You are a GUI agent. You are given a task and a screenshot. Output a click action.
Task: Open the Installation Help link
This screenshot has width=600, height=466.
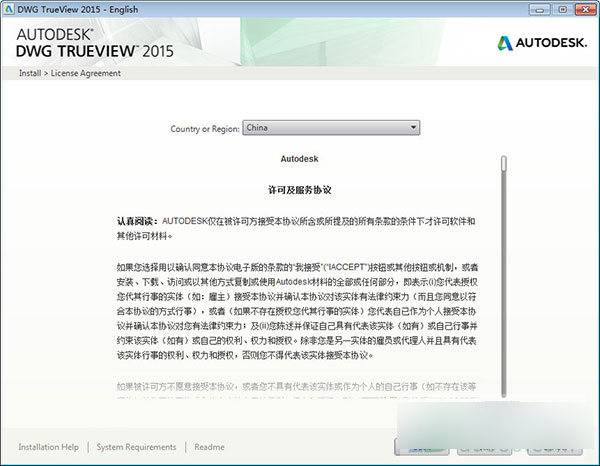pos(49,446)
